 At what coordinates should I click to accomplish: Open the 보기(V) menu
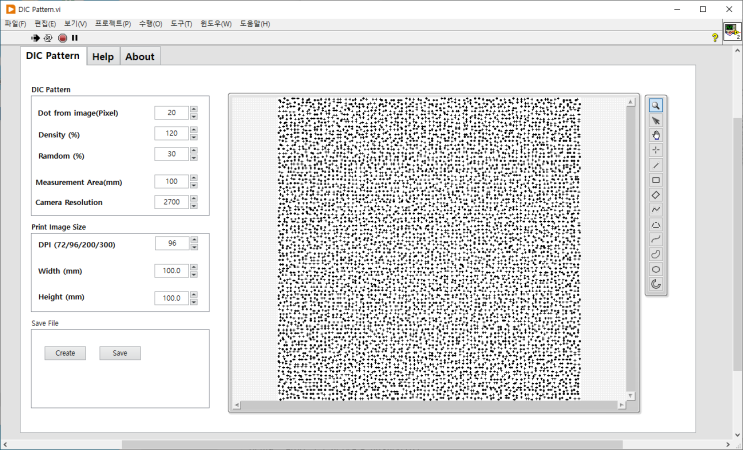point(75,24)
